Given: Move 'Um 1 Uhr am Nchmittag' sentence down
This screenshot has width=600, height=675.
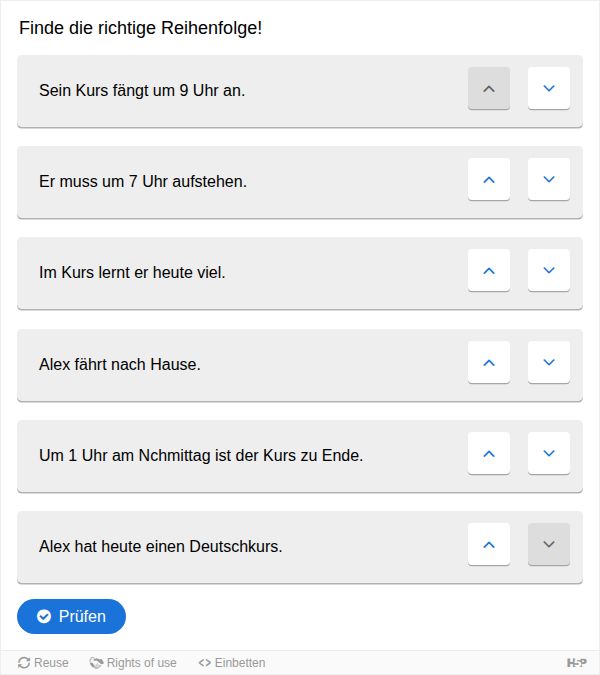Looking at the screenshot, I should [548, 454].
